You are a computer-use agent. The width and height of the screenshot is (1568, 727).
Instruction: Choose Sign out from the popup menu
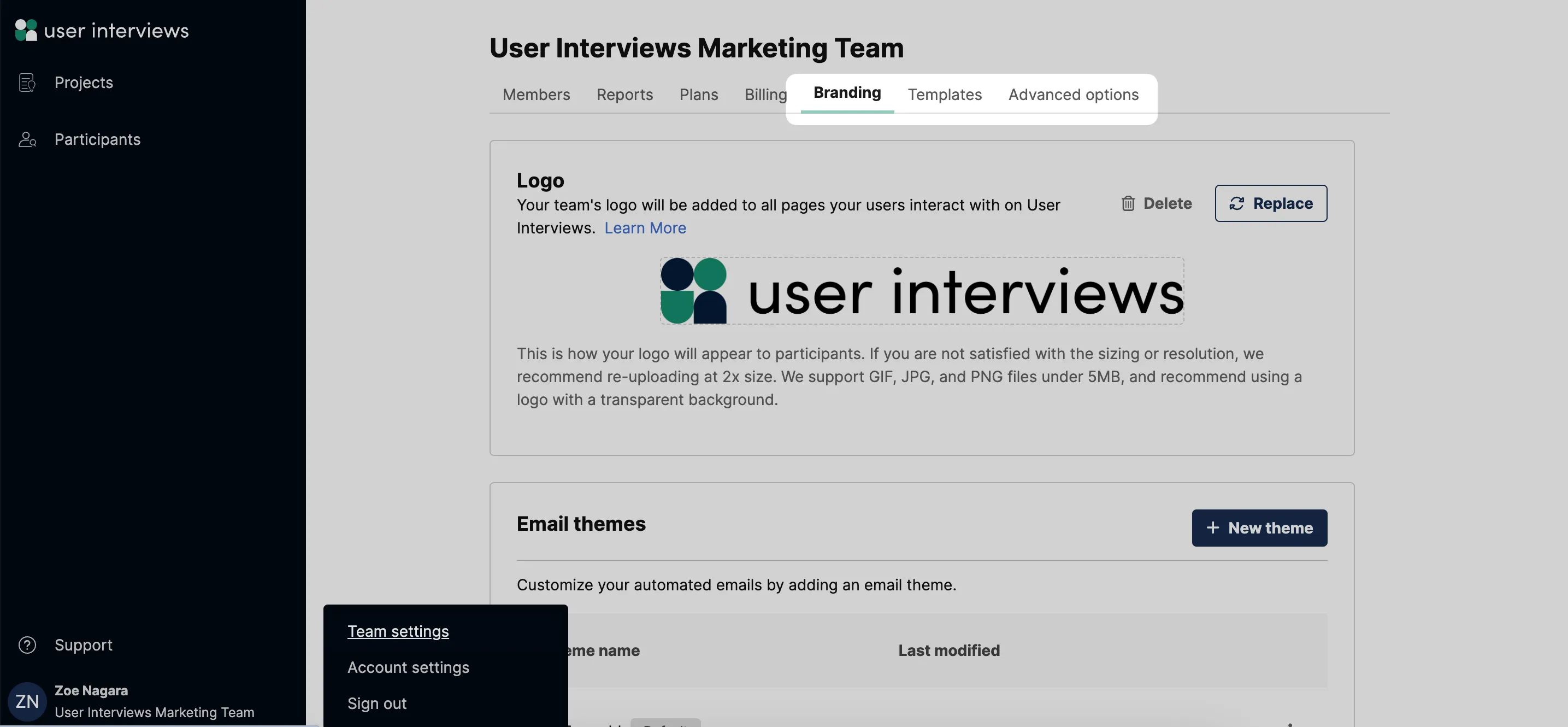tap(377, 703)
